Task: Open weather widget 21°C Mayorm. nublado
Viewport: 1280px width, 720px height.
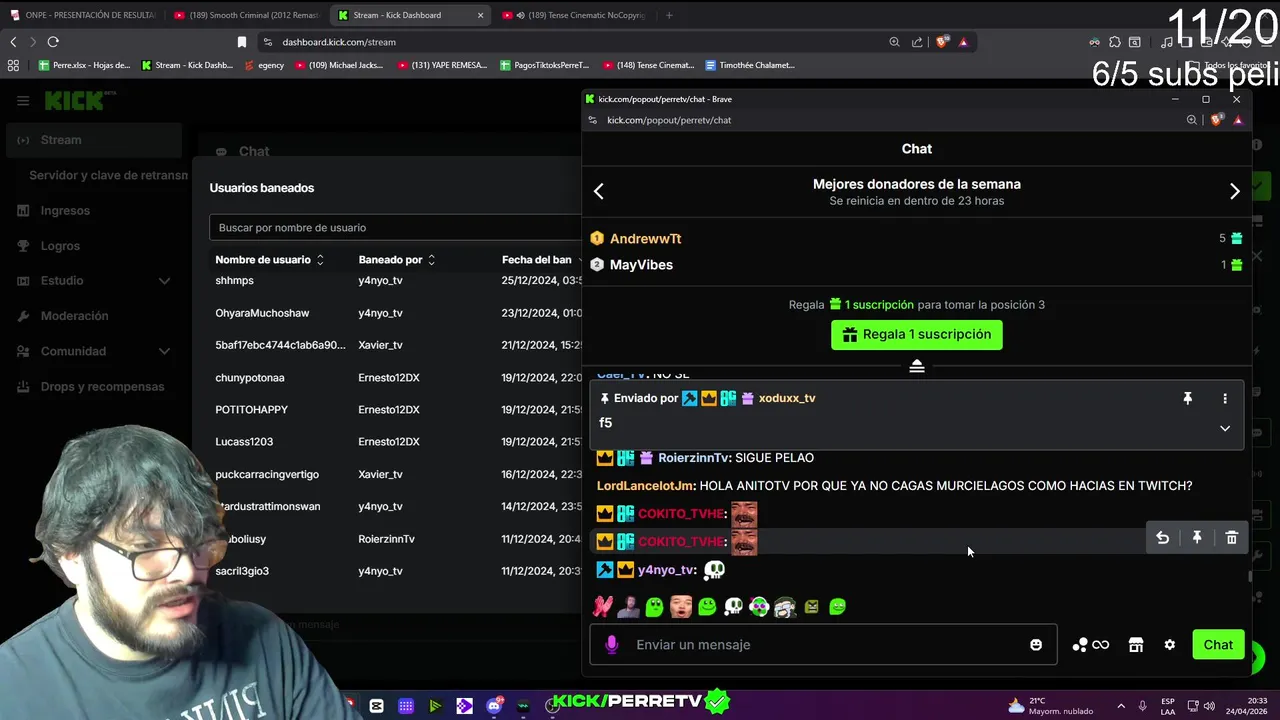Action: tap(1050, 706)
